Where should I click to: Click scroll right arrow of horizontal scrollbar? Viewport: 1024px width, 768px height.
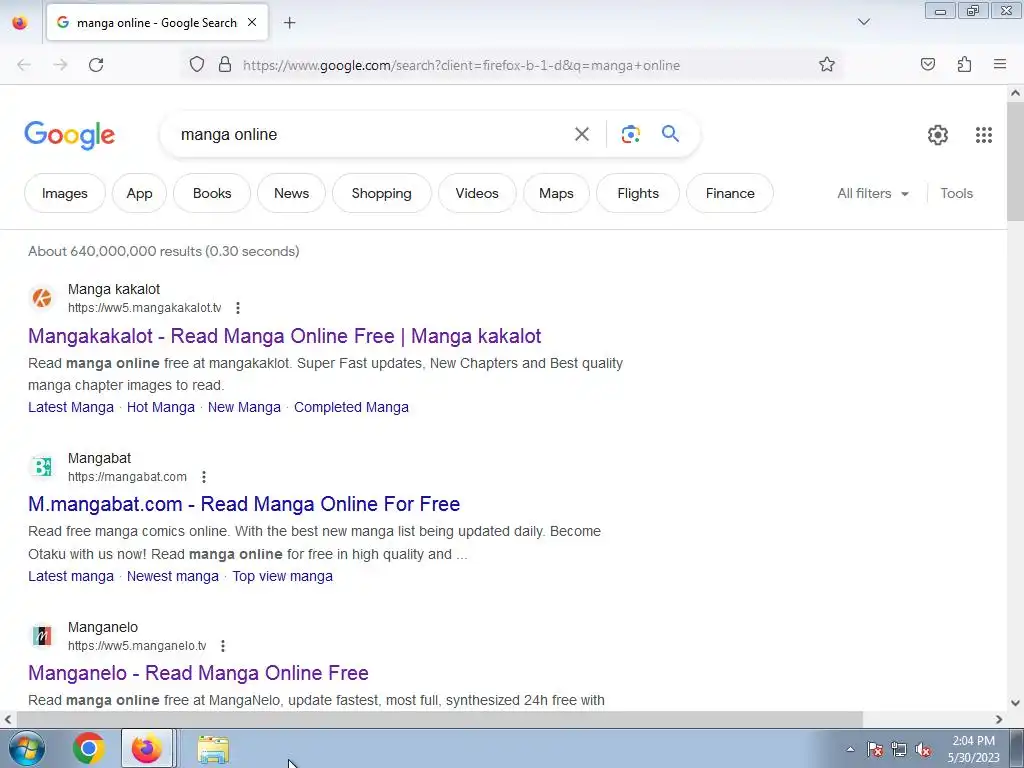pyautogui.click(x=999, y=719)
